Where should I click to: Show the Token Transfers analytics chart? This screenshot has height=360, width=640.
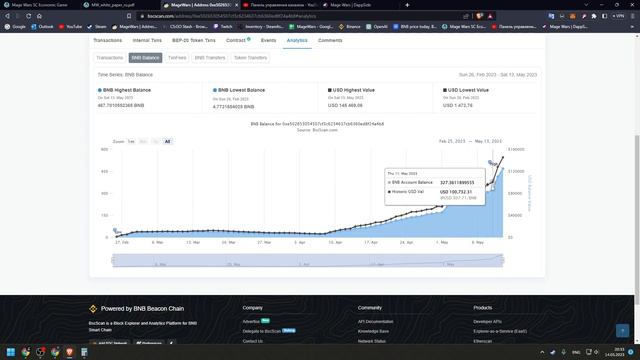tap(250, 58)
